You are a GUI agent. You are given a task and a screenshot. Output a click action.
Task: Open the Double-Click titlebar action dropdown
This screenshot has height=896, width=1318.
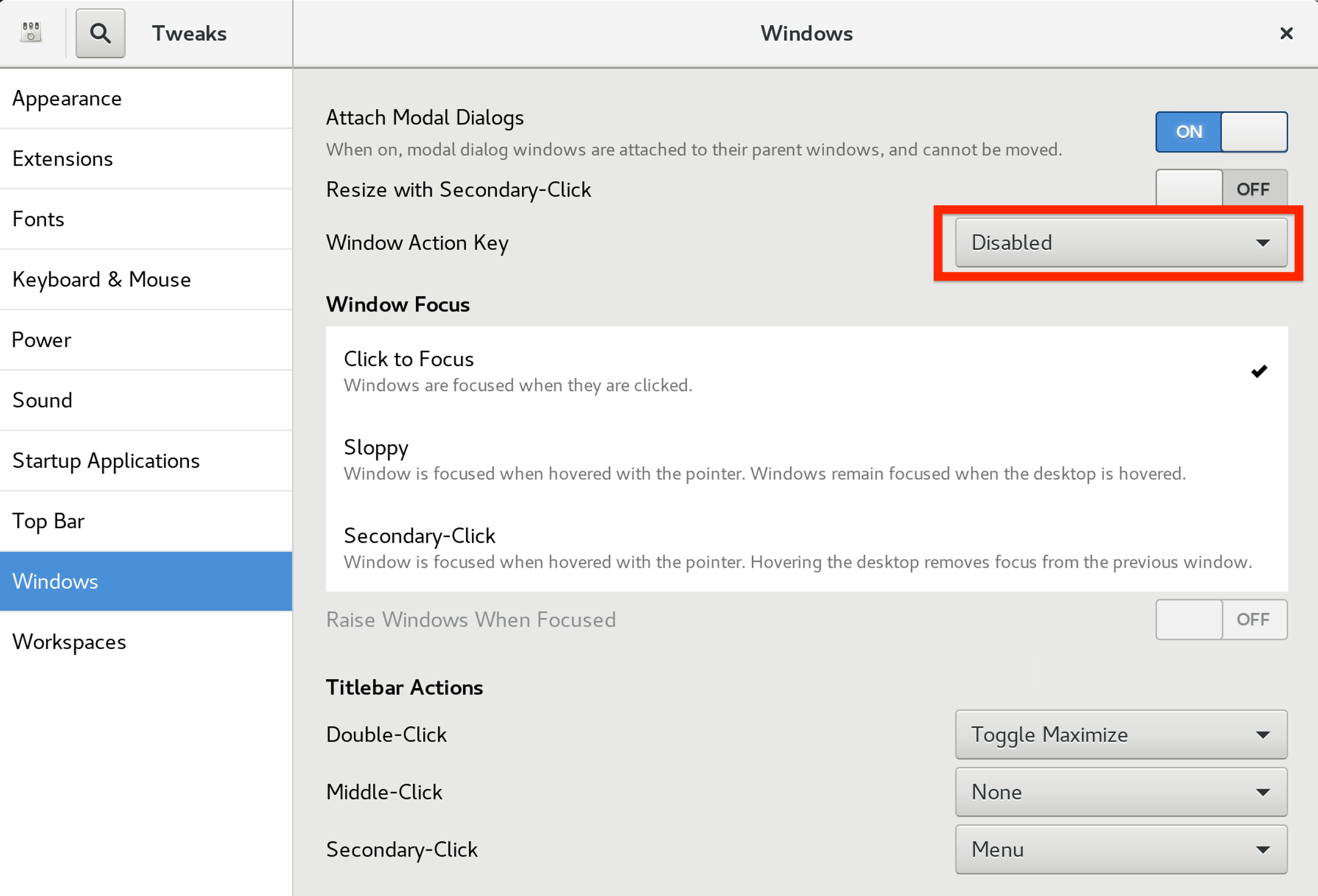(1120, 734)
